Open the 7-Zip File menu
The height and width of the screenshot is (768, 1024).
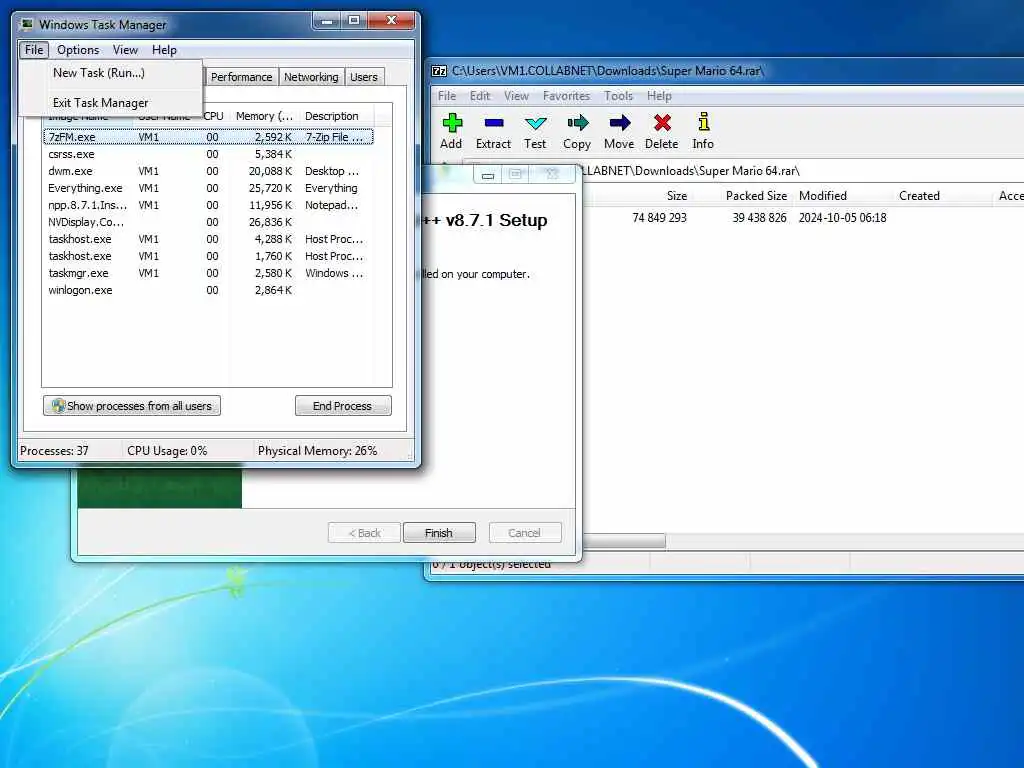(x=447, y=96)
